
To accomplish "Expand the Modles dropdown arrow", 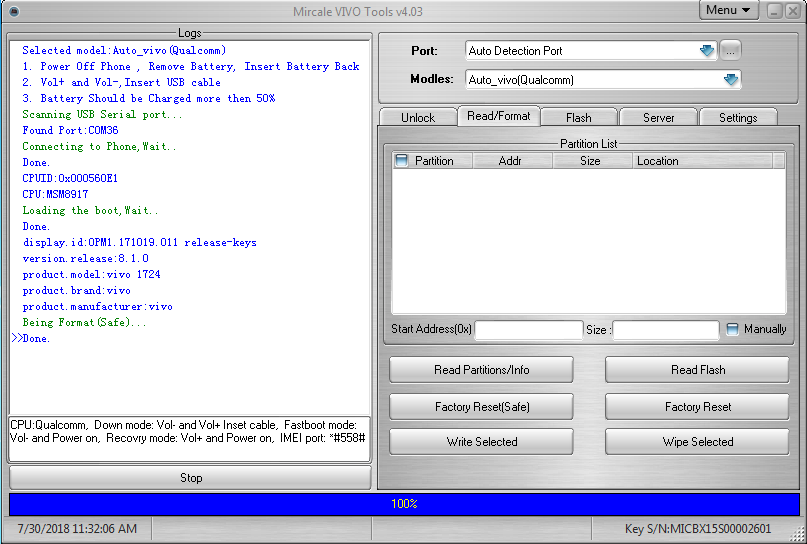I will (731, 80).
